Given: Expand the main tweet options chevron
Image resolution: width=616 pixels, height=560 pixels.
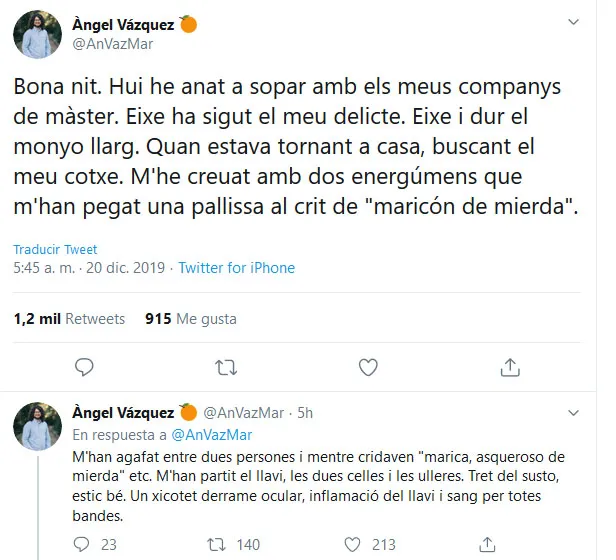Looking at the screenshot, I should click(574, 22).
